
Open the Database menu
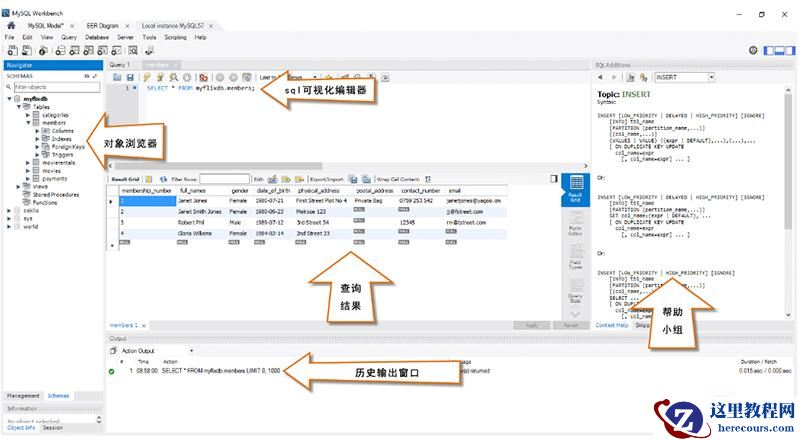point(97,37)
